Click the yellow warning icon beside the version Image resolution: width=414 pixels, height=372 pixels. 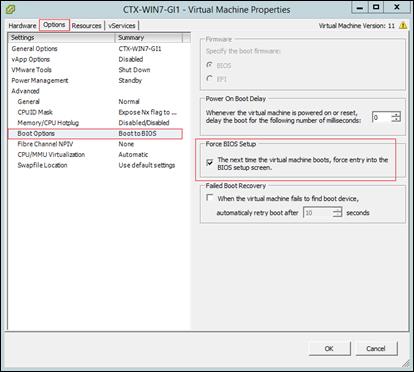(x=403, y=25)
